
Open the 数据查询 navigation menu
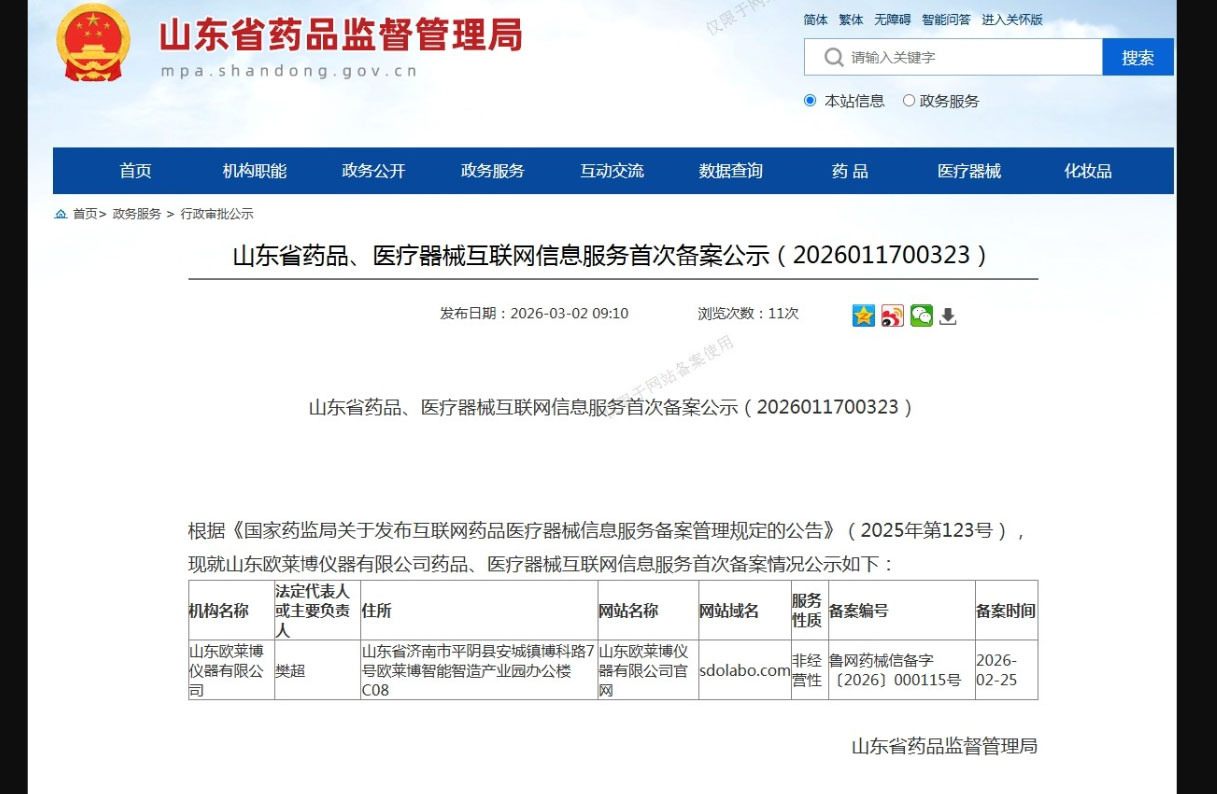tap(730, 171)
